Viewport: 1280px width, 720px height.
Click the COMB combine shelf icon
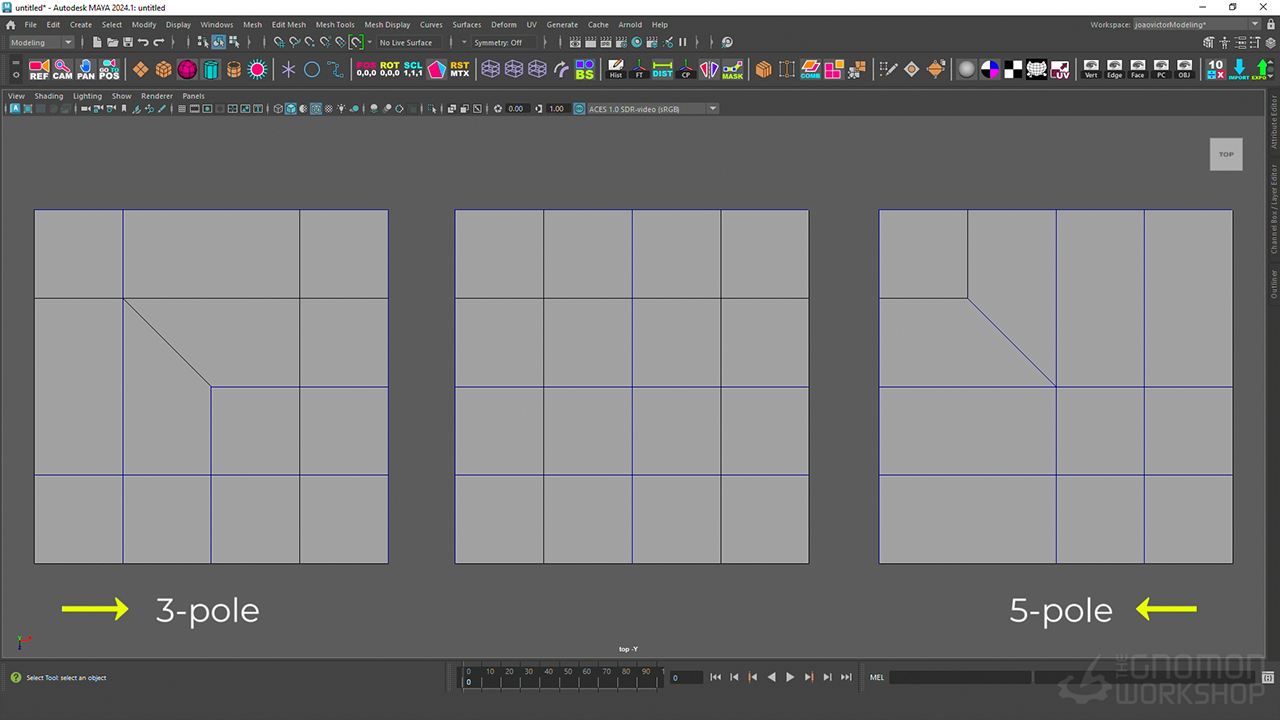tap(810, 69)
